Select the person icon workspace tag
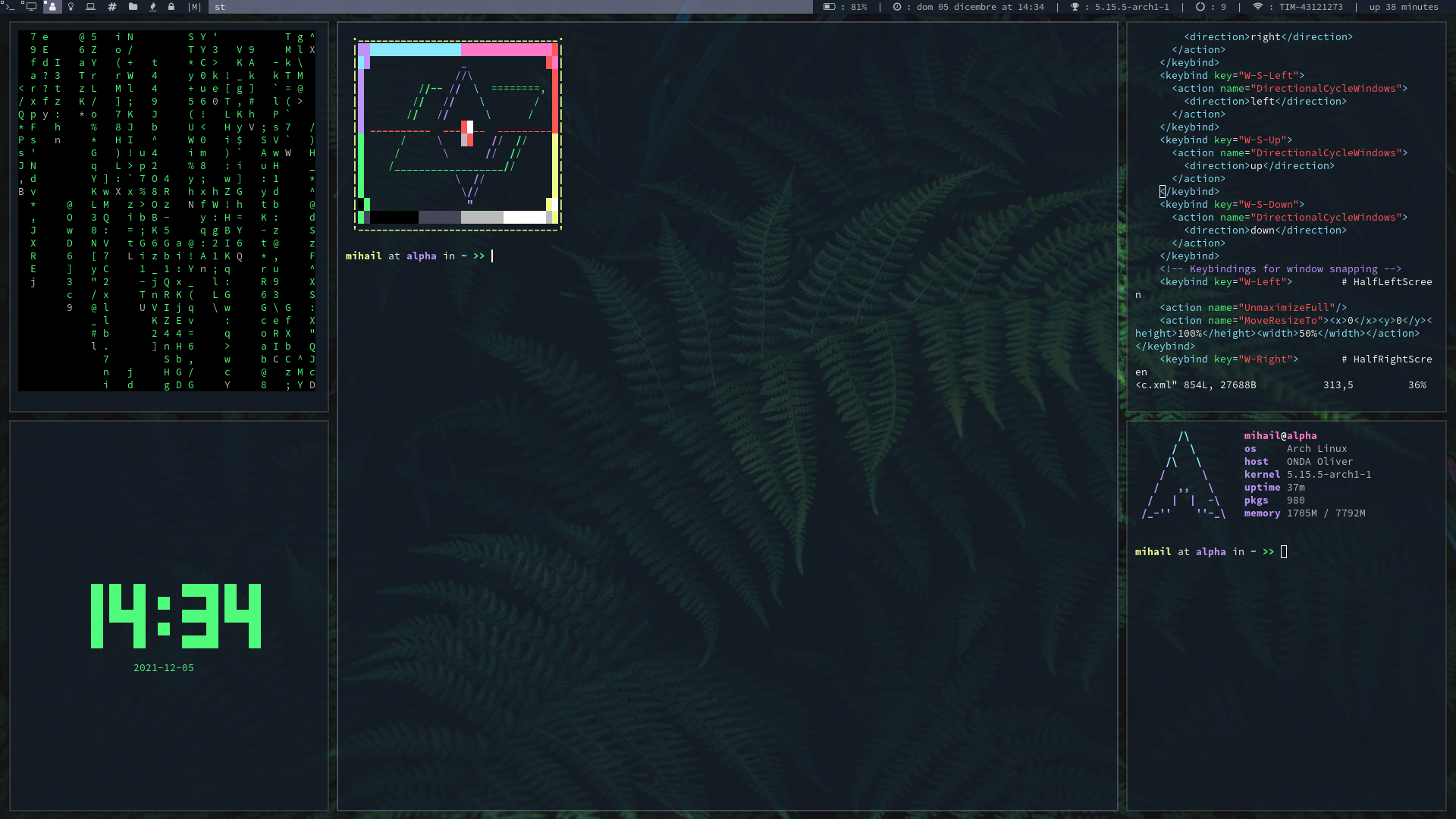This screenshot has width=1456, height=819. [x=52, y=7]
